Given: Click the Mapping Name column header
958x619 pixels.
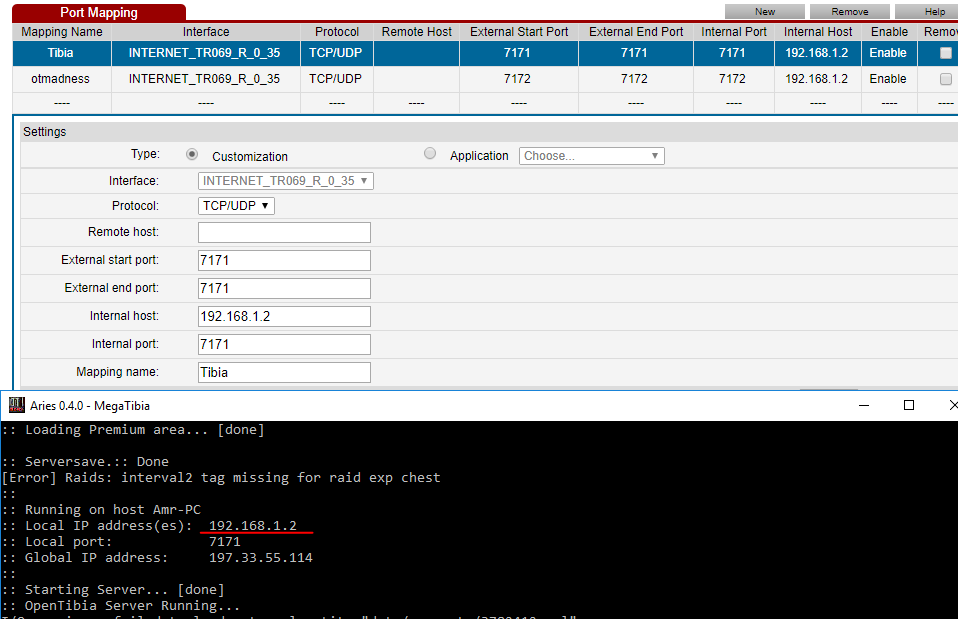Looking at the screenshot, I should click(62, 32).
